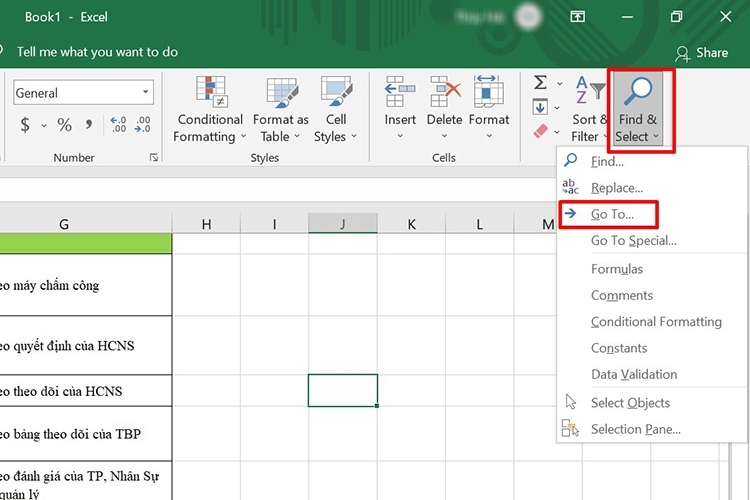
Task: Select column J header
Action: point(343,224)
